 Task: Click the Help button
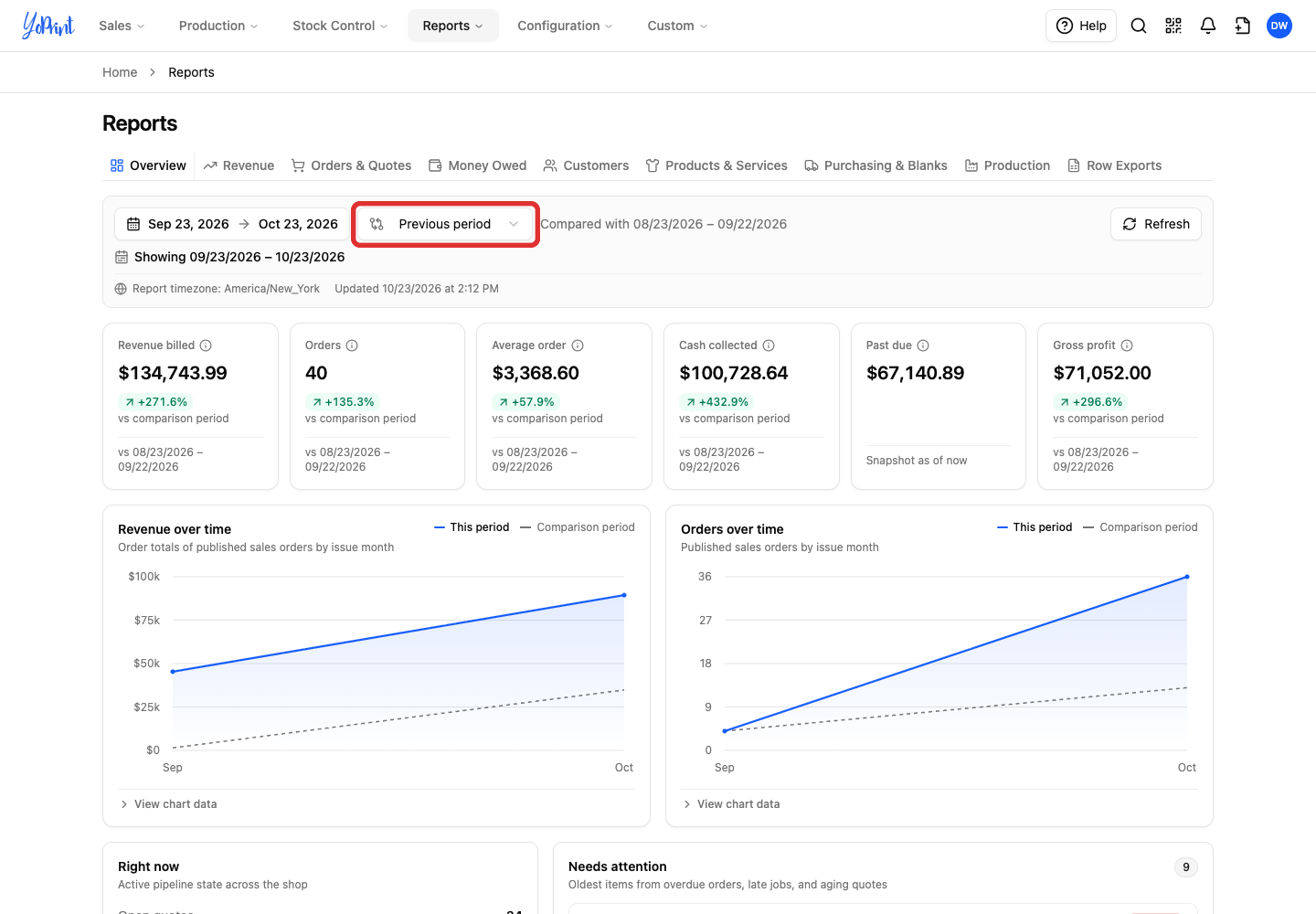pos(1081,26)
